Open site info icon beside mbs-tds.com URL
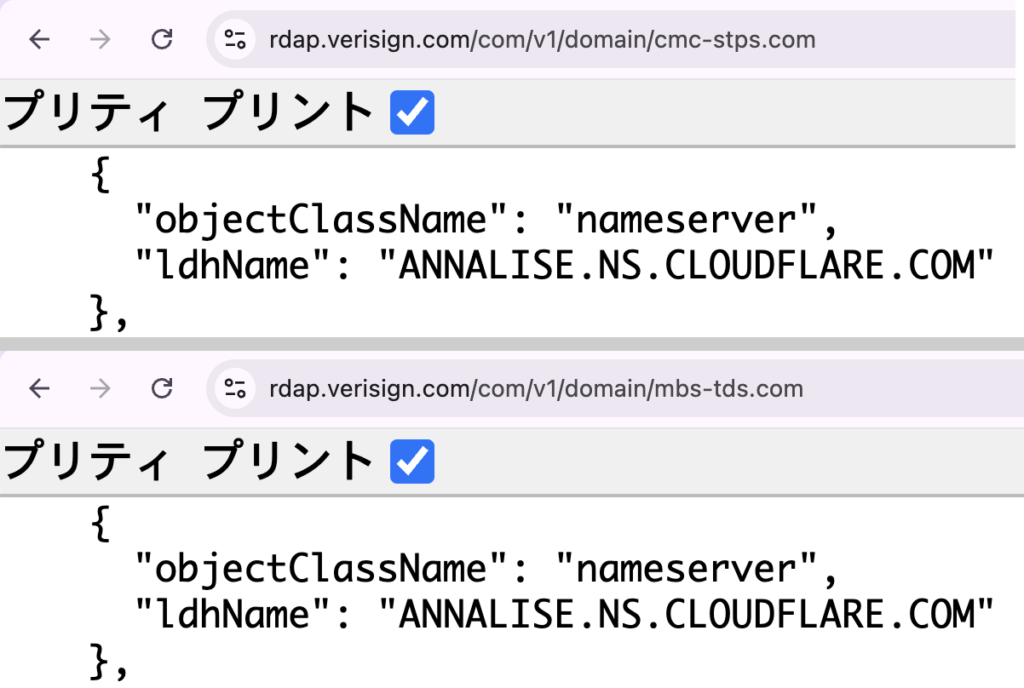Image resolution: width=1024 pixels, height=688 pixels. coord(235,389)
